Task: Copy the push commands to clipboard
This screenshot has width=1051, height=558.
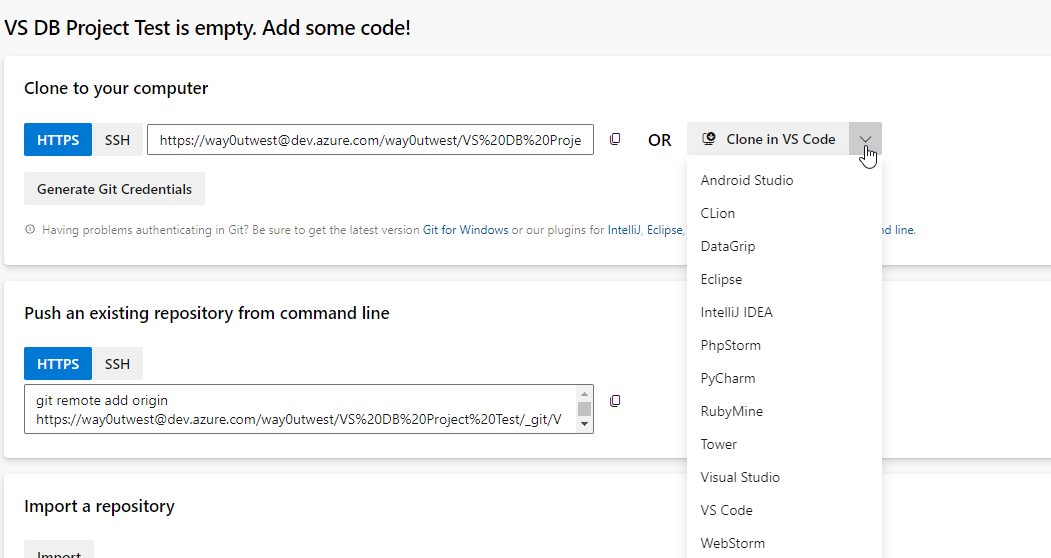Action: pyautogui.click(x=615, y=401)
